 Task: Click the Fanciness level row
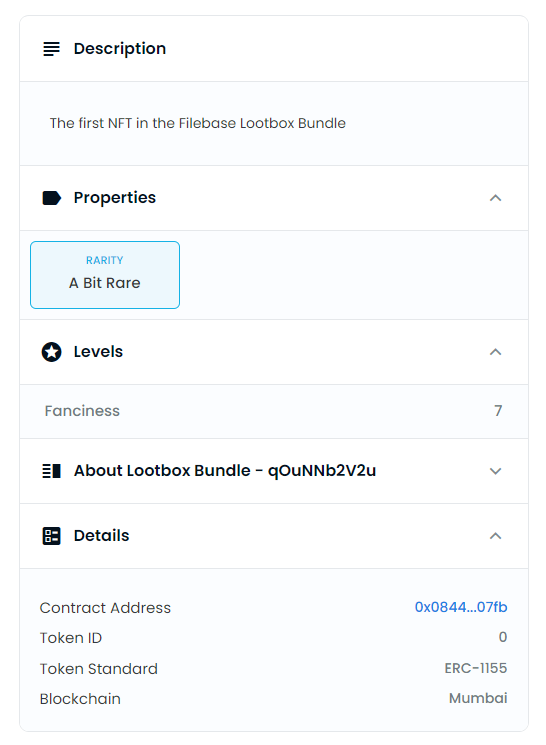click(x=274, y=411)
